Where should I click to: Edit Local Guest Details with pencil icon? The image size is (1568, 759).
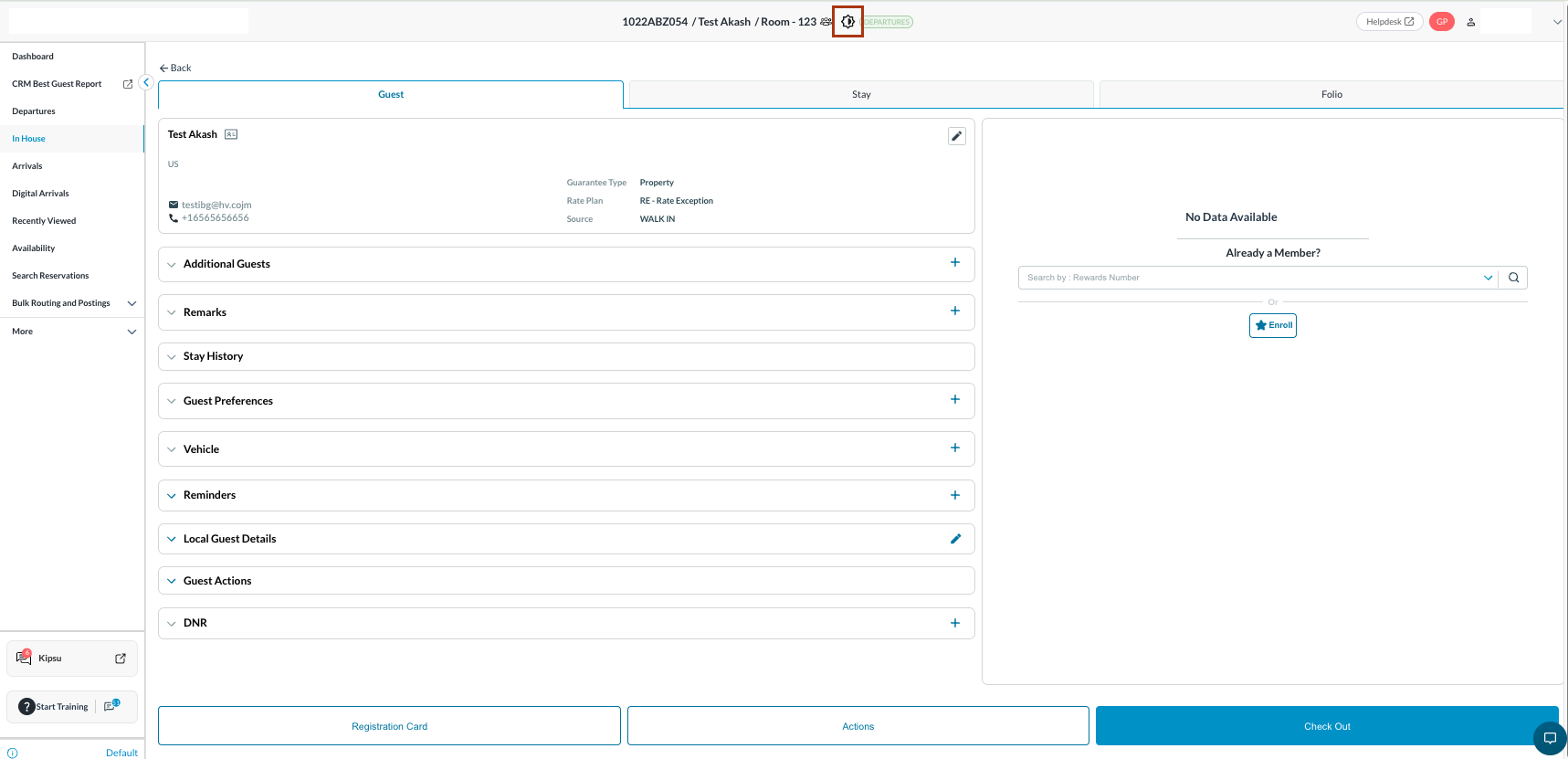point(955,539)
